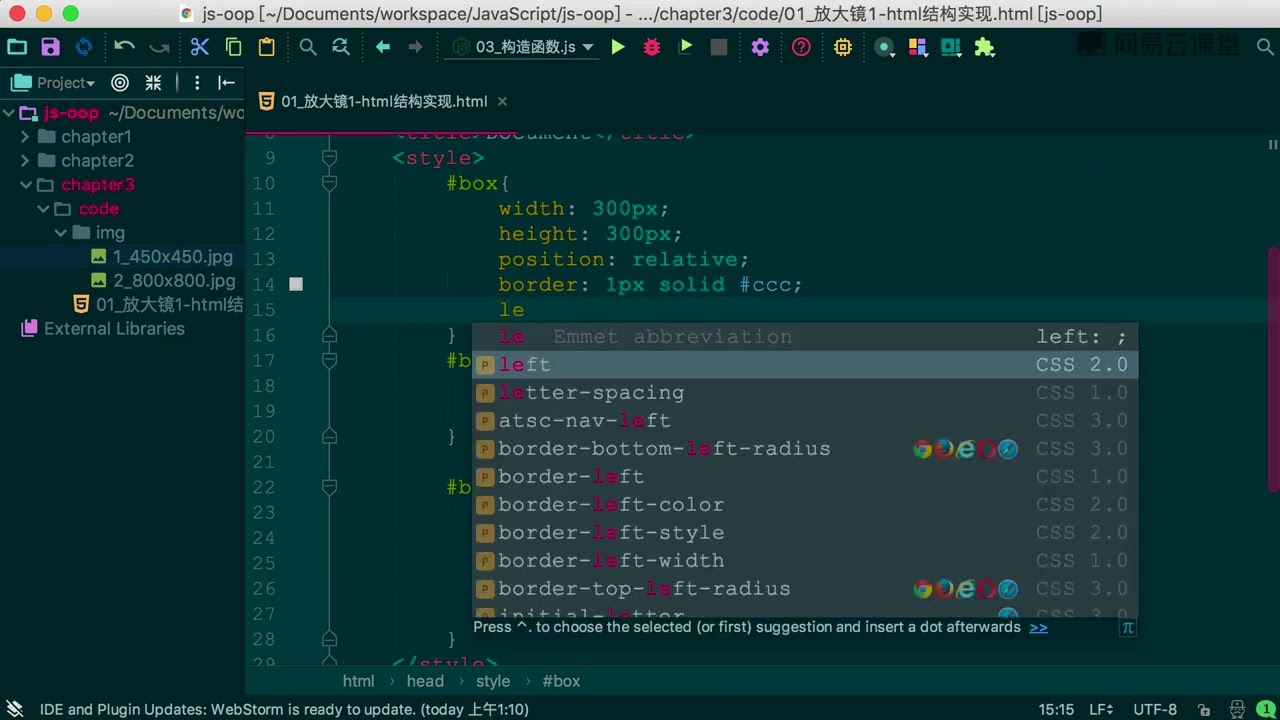Undo the last edit
The image size is (1280, 720).
click(x=124, y=47)
